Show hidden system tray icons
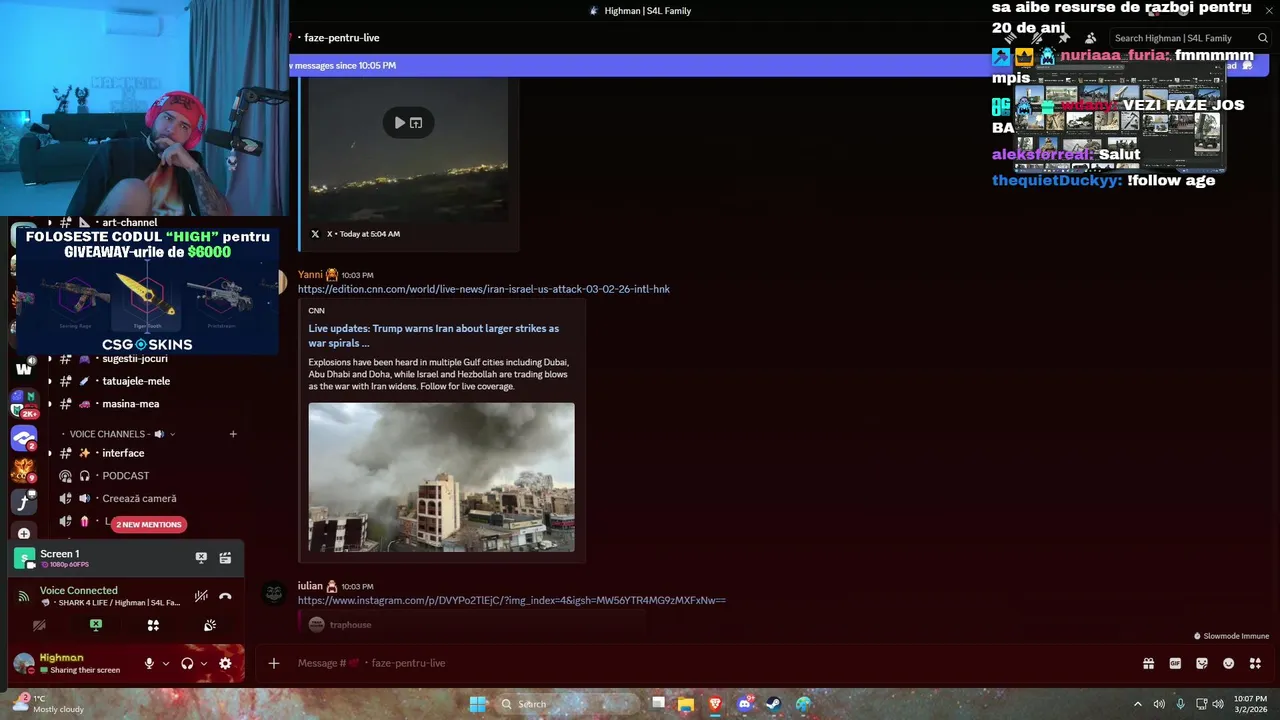Image resolution: width=1280 pixels, height=720 pixels. click(1137, 704)
